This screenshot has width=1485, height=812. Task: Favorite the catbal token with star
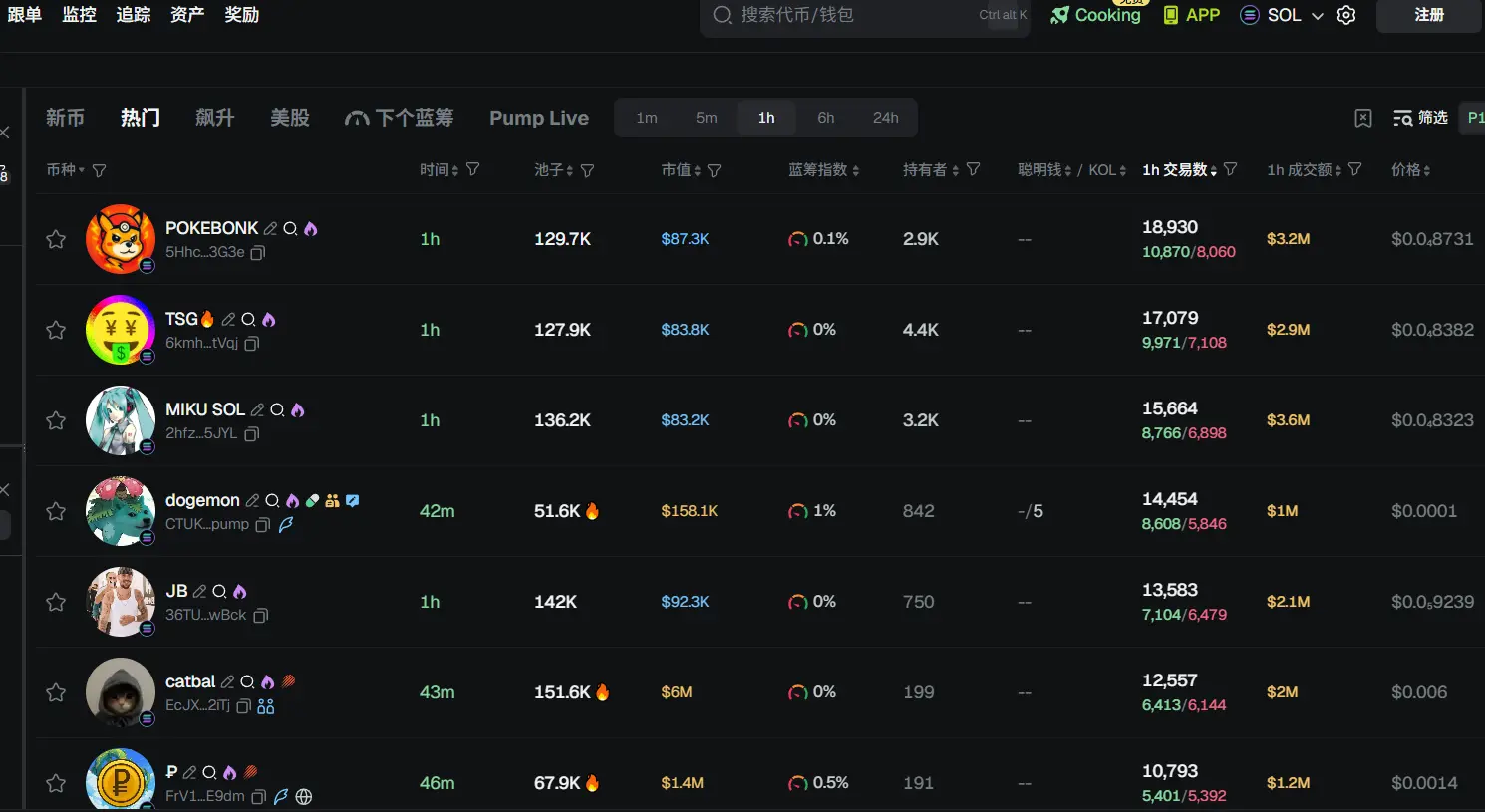pos(56,692)
